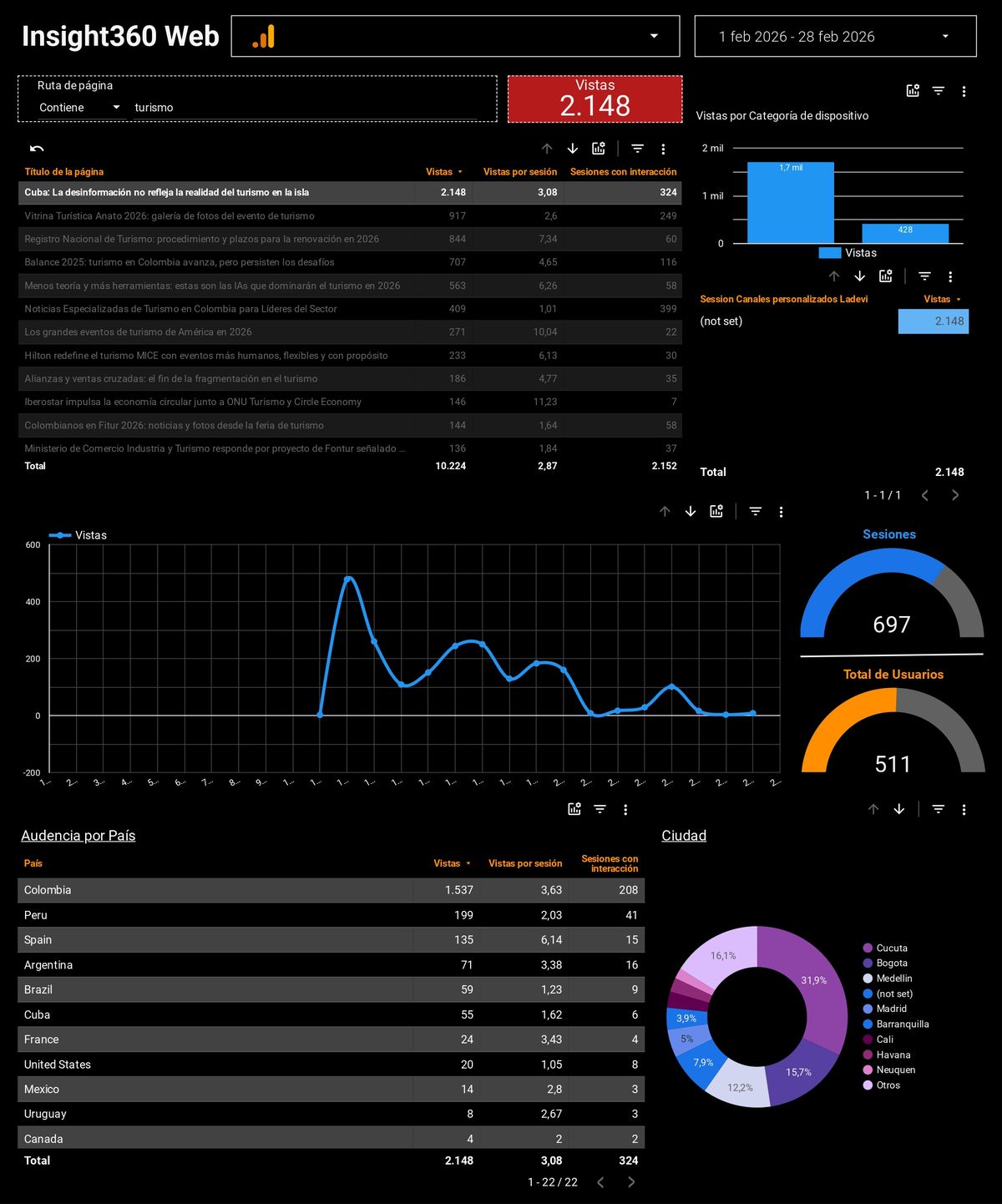This screenshot has width=1002, height=1204.
Task: Sort country table by País column header
Action: coord(33,863)
